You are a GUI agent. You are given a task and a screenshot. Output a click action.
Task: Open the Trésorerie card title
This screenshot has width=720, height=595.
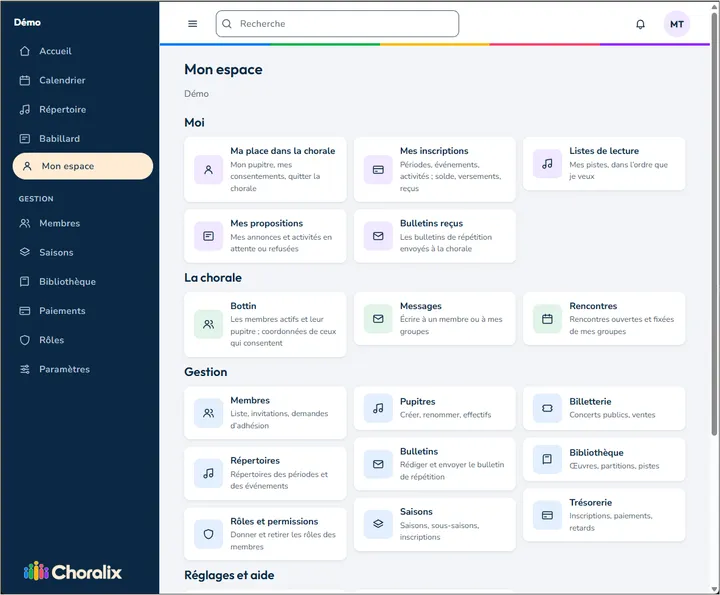pos(591,502)
